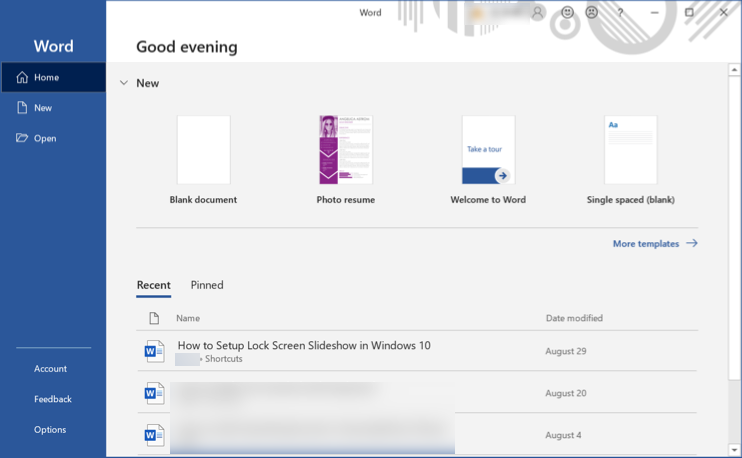Click the arrow on Take a tour thumbnail
The width and height of the screenshot is (742, 458).
(503, 176)
